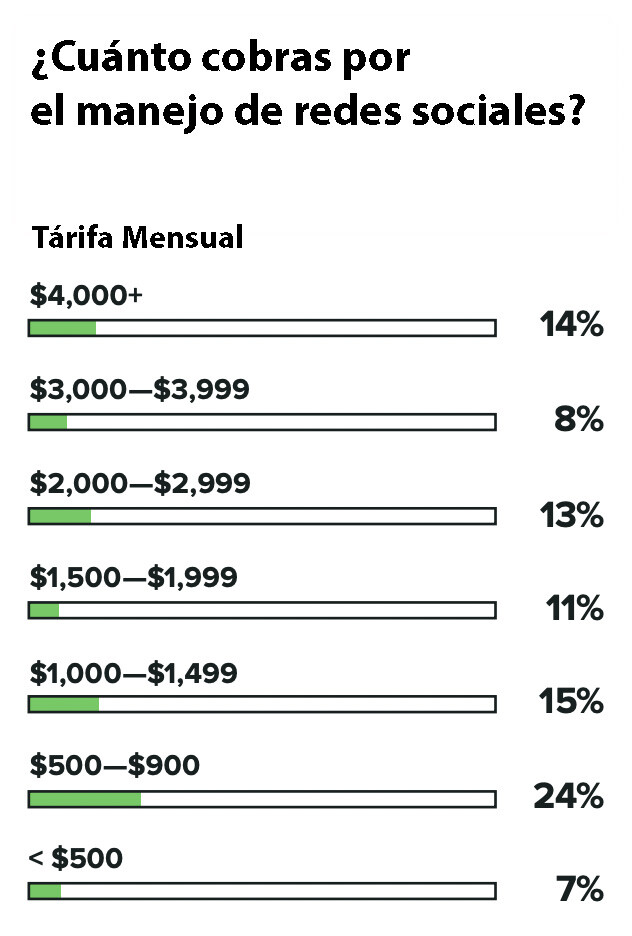Screen dimensions: 632x936
Task: Click the $500—$900 rate label
Action: tap(115, 766)
